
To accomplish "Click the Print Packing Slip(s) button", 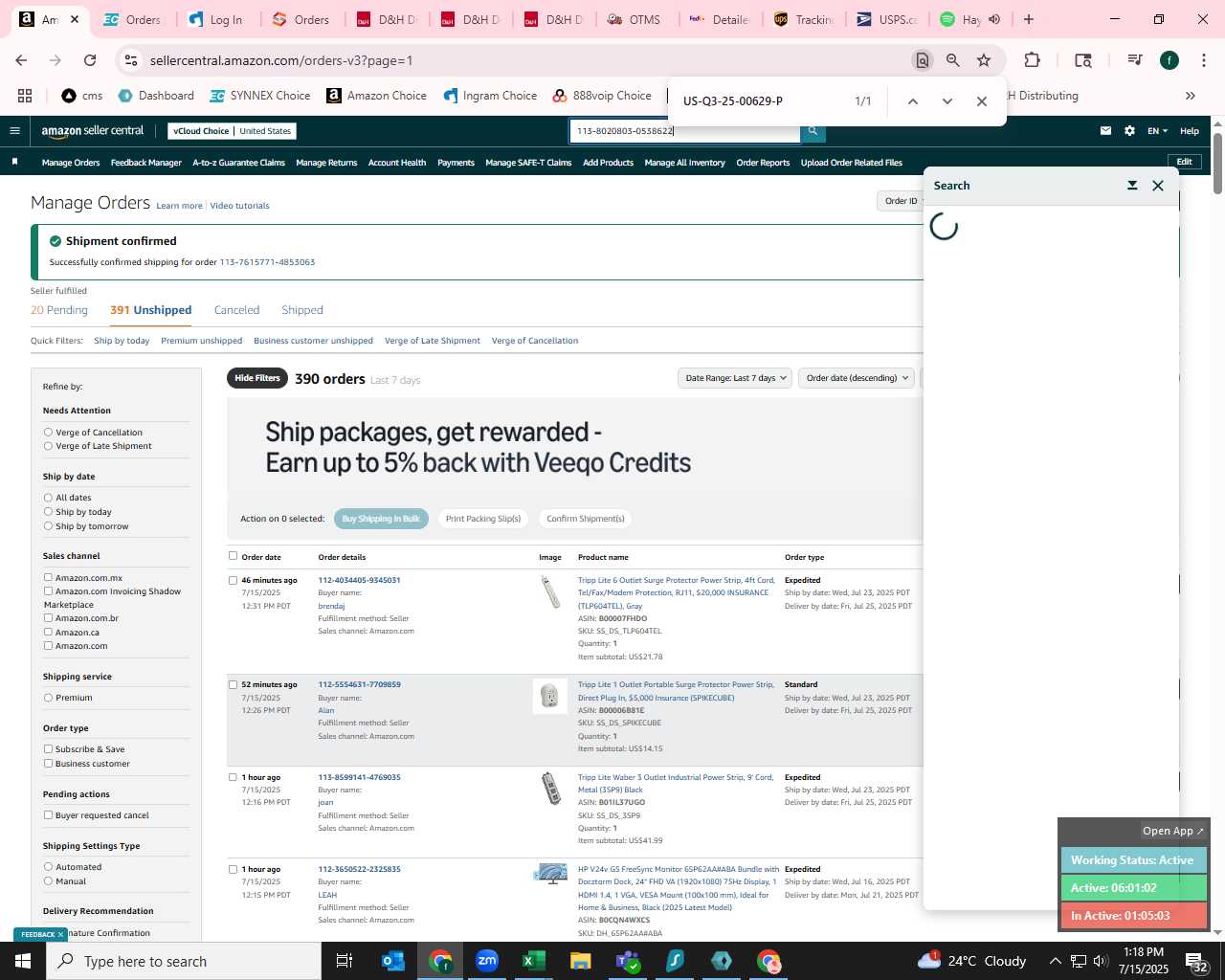I will coord(483,519).
